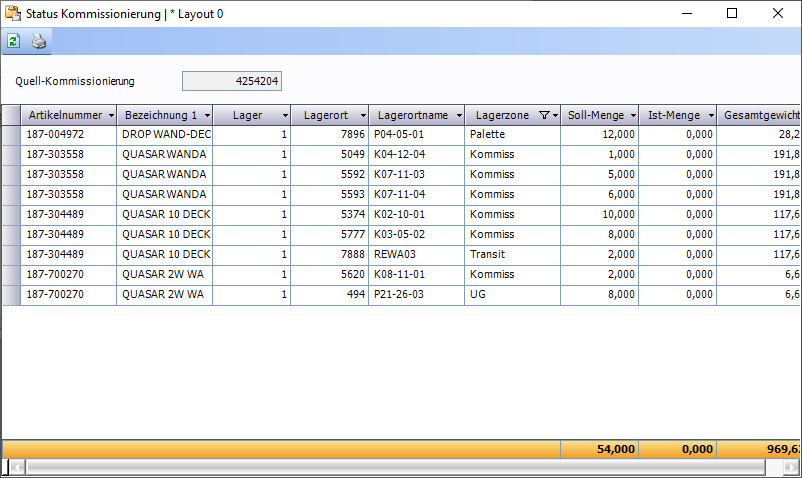Select the Lagerzone cell showing UG
The image size is (802, 478).
click(x=511, y=294)
